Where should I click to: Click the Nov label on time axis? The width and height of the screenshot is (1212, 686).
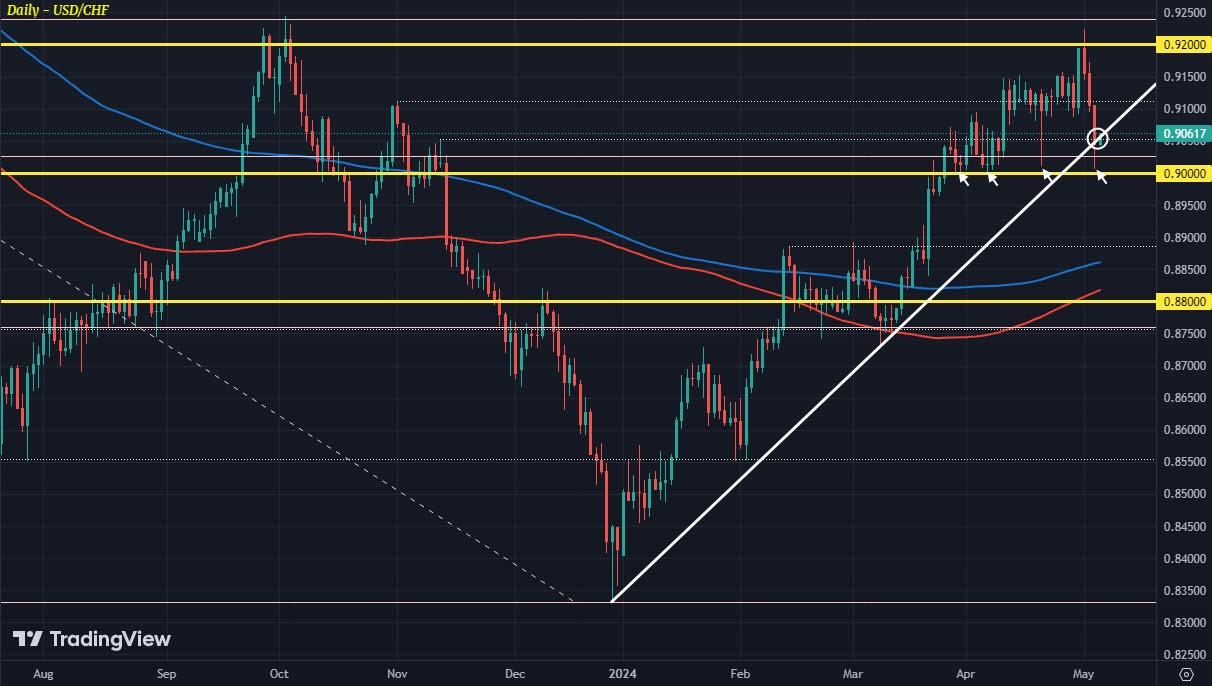[397, 674]
